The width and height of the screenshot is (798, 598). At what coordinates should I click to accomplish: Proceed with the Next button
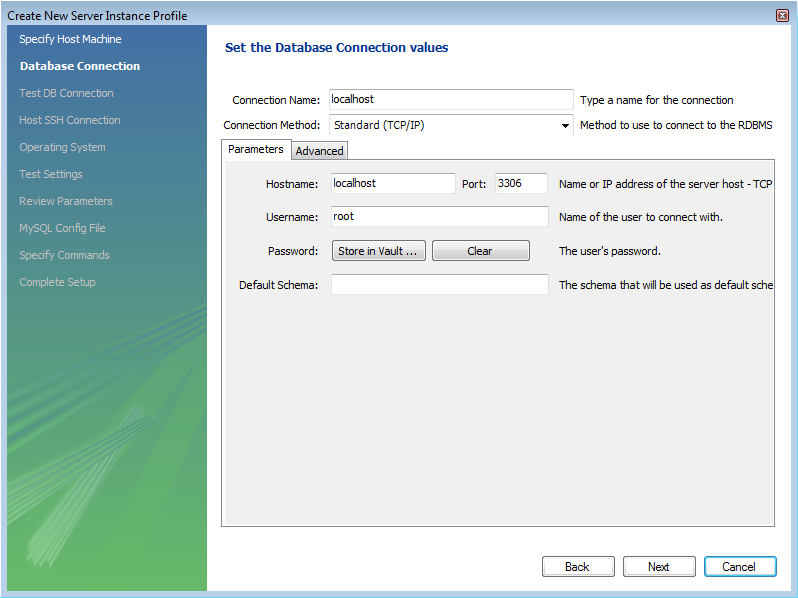tap(659, 566)
